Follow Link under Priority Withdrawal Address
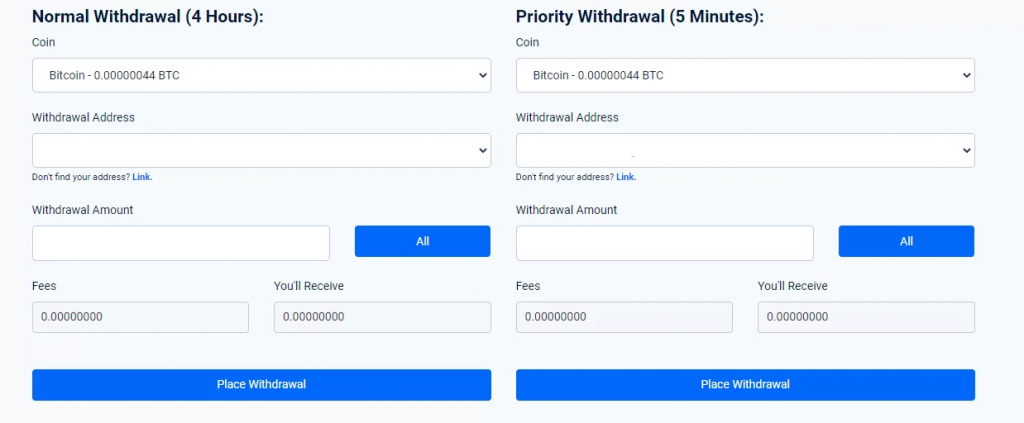Viewport: 1024px width, 423px height. 626,177
